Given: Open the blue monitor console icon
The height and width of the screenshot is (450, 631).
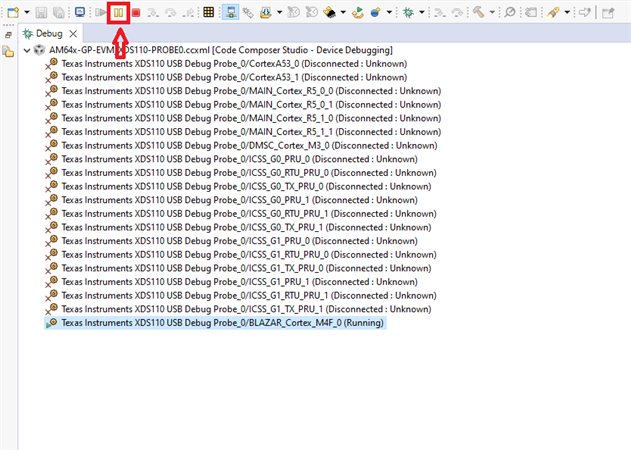Looking at the screenshot, I should click(80, 12).
